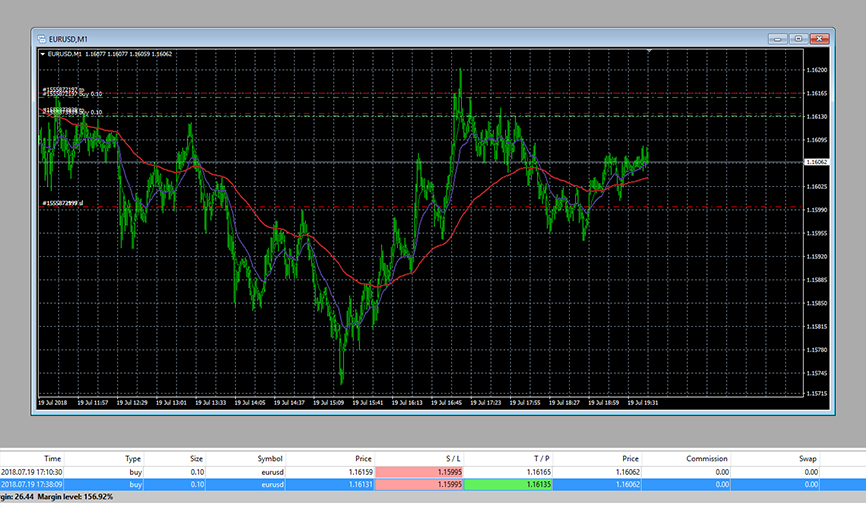
Task: Click the green T/P cell 1.16135
Action: pyautogui.click(x=508, y=484)
